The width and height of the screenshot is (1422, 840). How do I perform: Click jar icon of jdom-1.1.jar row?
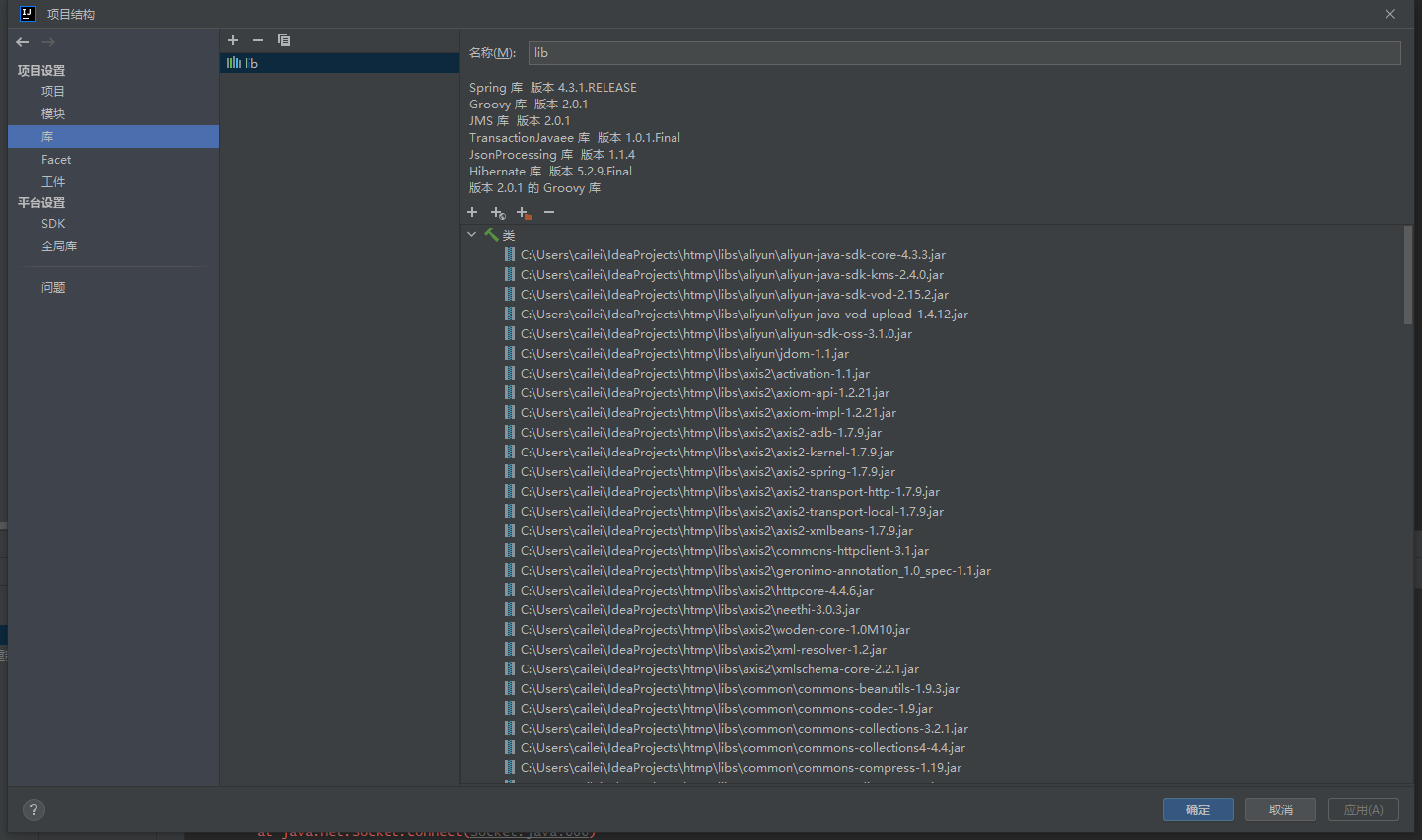pos(510,353)
